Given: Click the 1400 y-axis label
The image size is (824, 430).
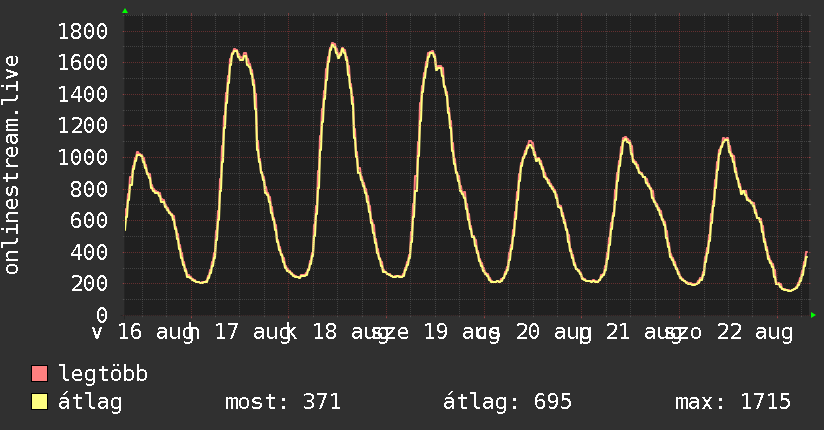Looking at the screenshot, I should tap(83, 95).
